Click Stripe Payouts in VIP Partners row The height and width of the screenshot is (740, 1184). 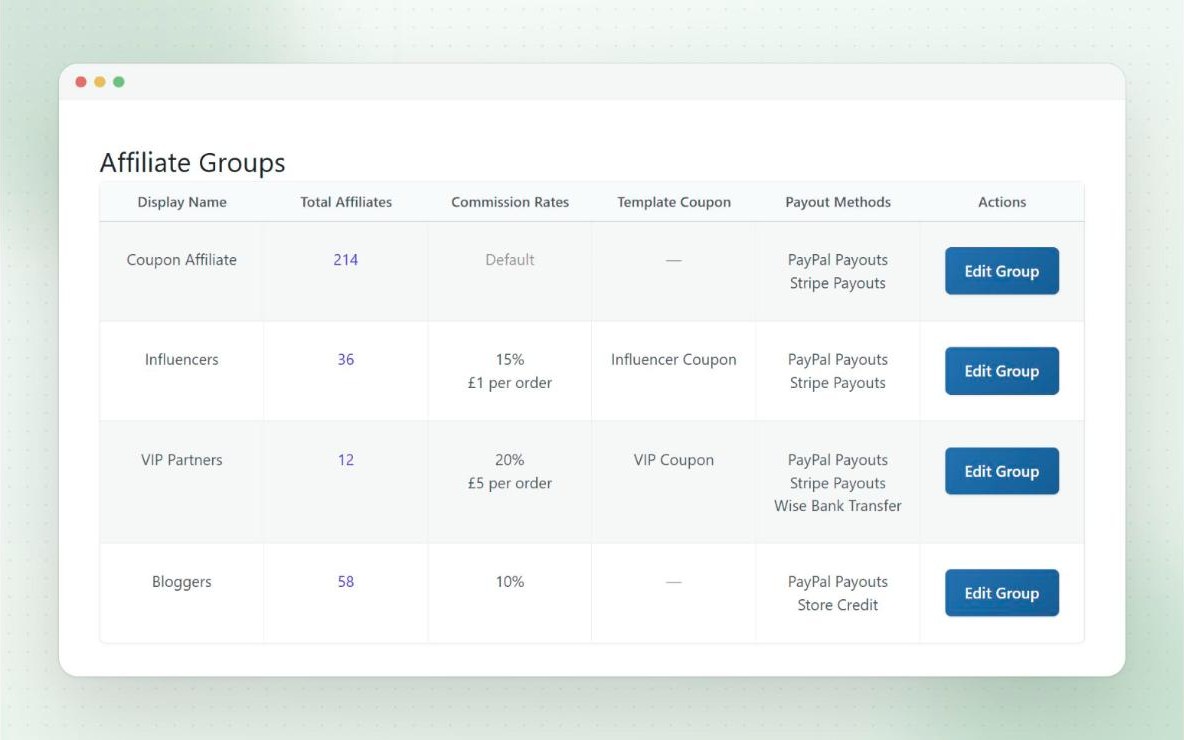[837, 483]
